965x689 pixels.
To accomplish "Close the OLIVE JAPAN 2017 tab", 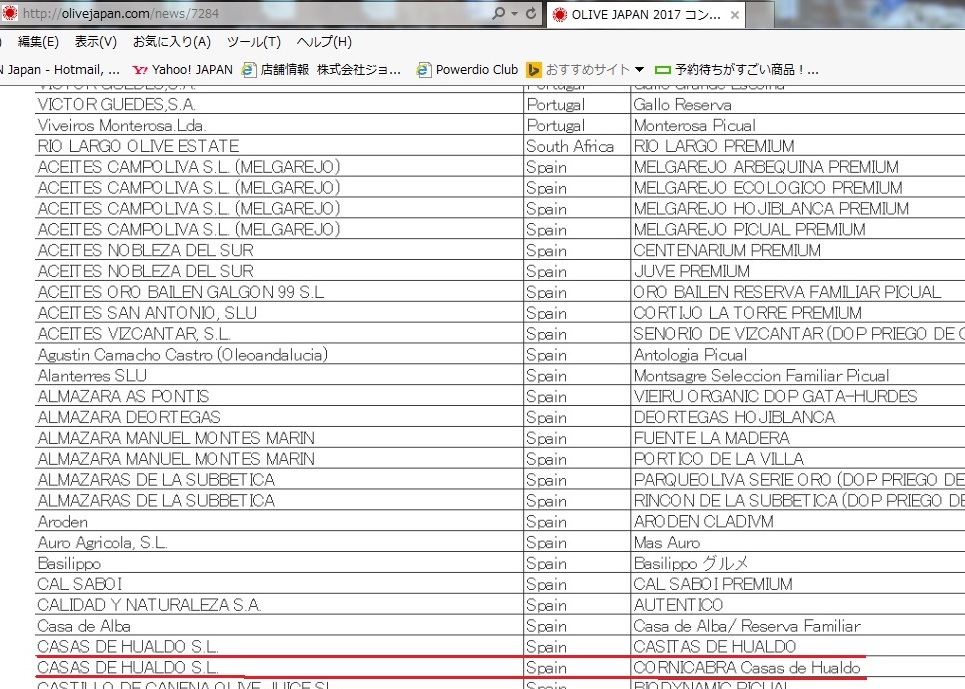I will pos(734,15).
